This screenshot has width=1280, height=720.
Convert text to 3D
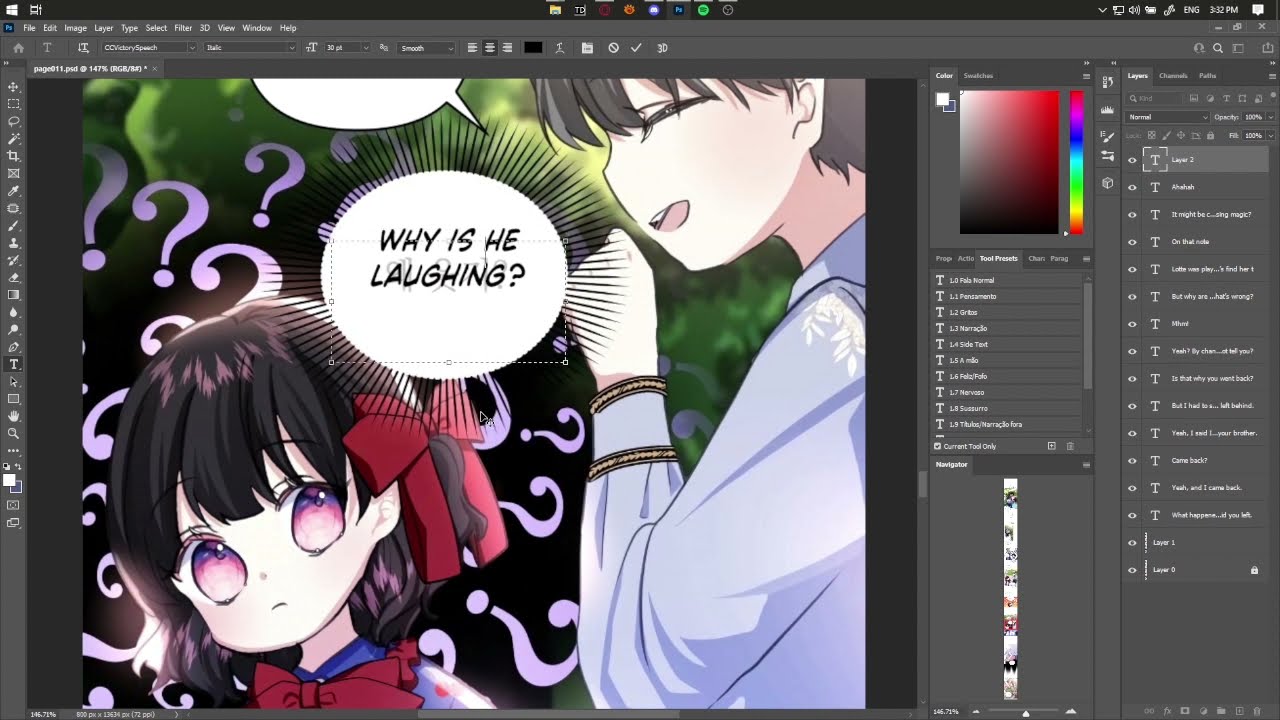point(662,48)
